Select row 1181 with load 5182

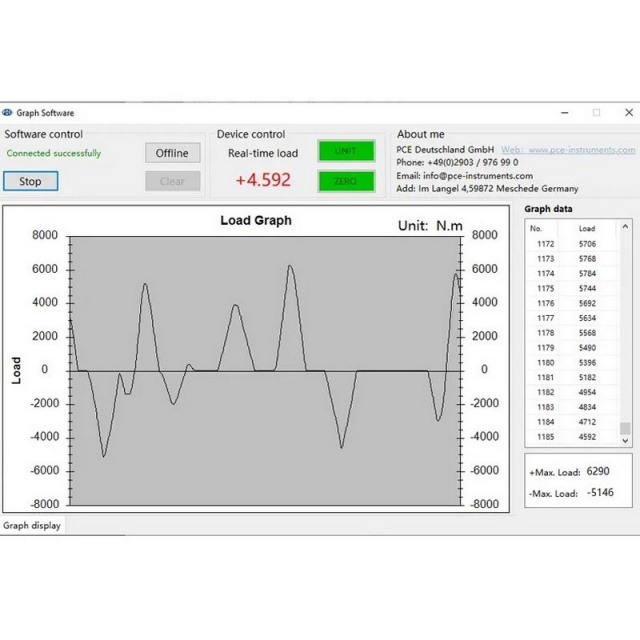(572, 378)
